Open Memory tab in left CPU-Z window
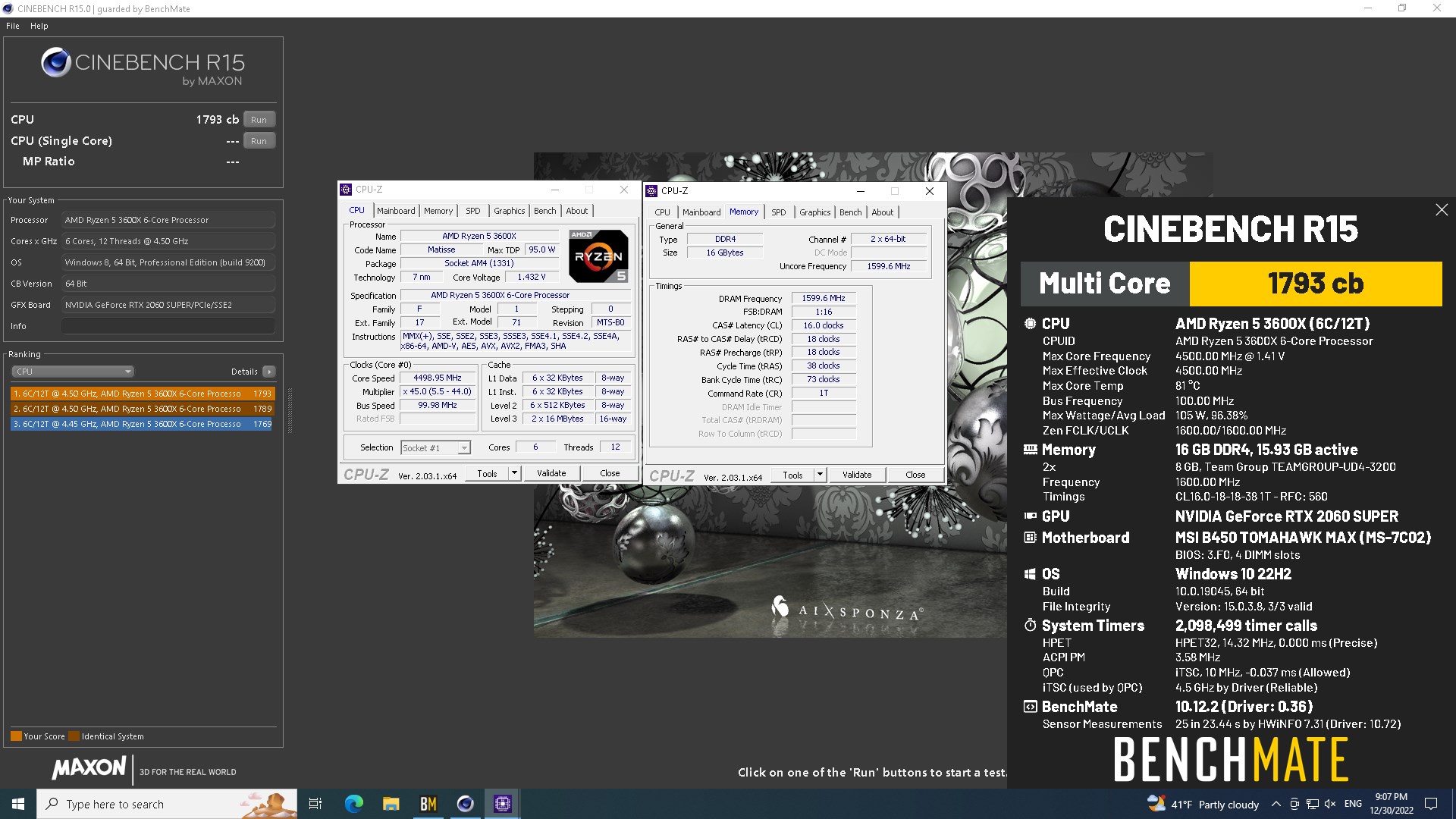This screenshot has height=819, width=1456. [438, 211]
